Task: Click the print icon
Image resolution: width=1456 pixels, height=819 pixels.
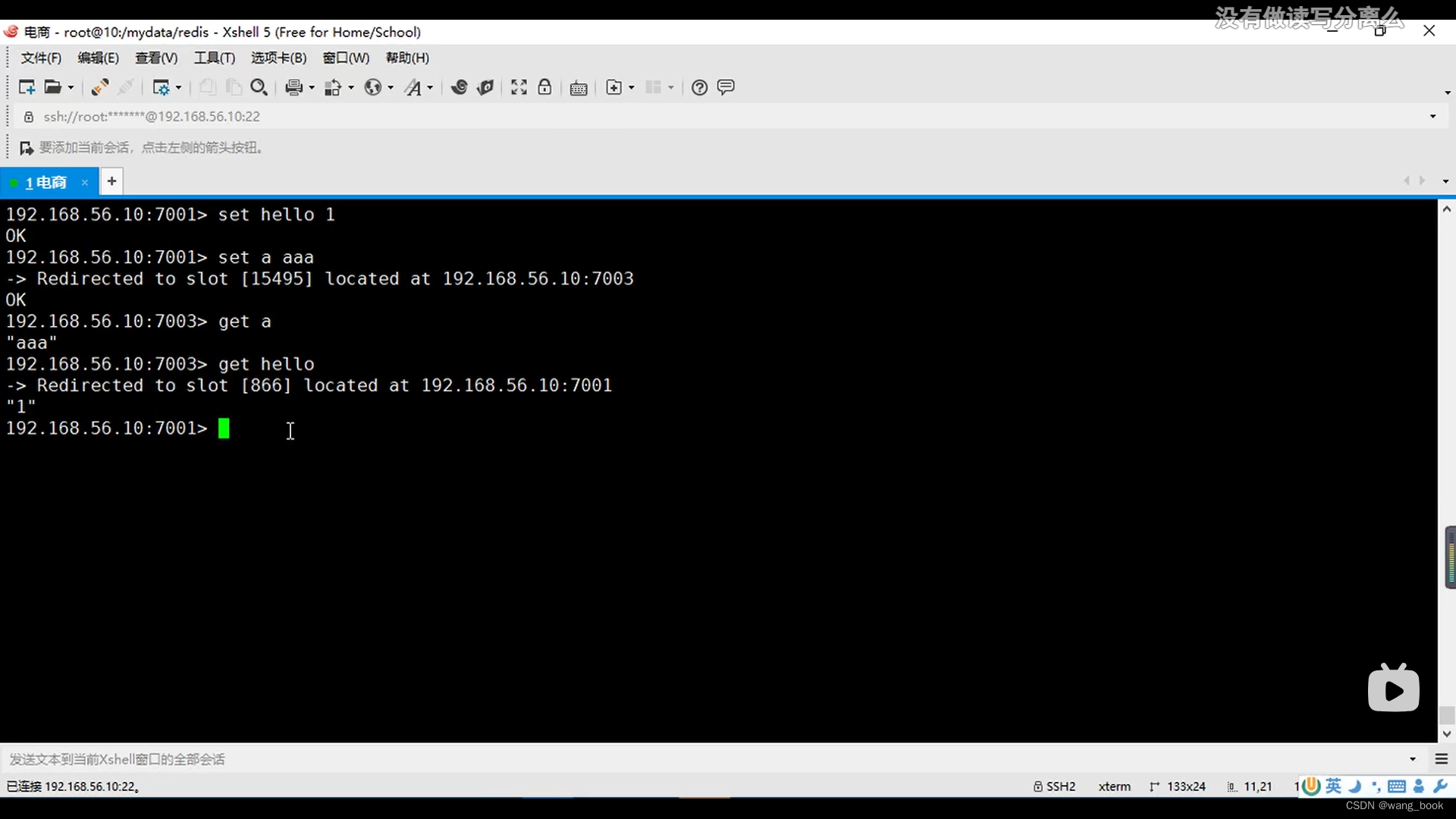Action: [x=293, y=87]
